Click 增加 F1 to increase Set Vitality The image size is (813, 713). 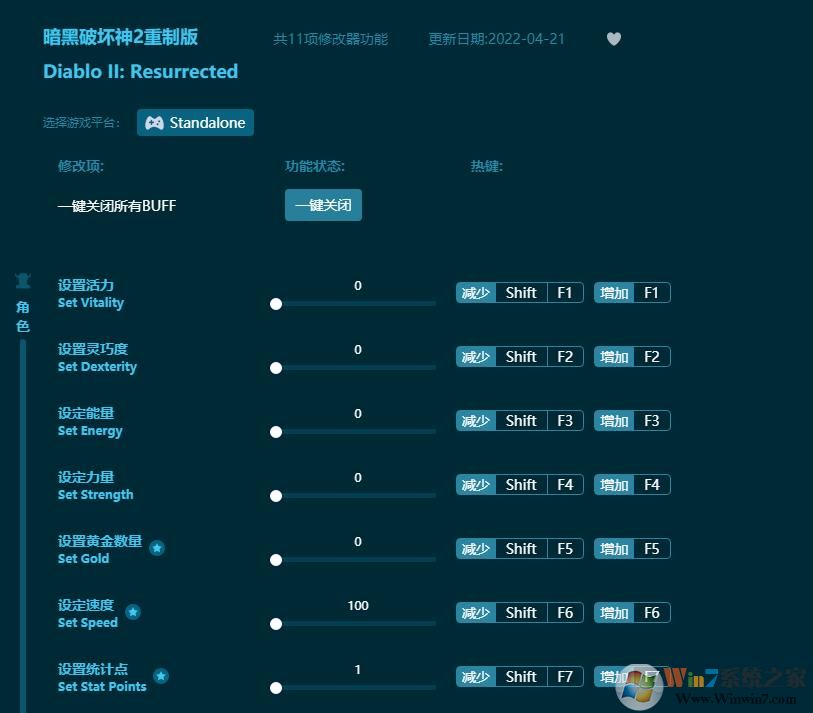(x=632, y=292)
